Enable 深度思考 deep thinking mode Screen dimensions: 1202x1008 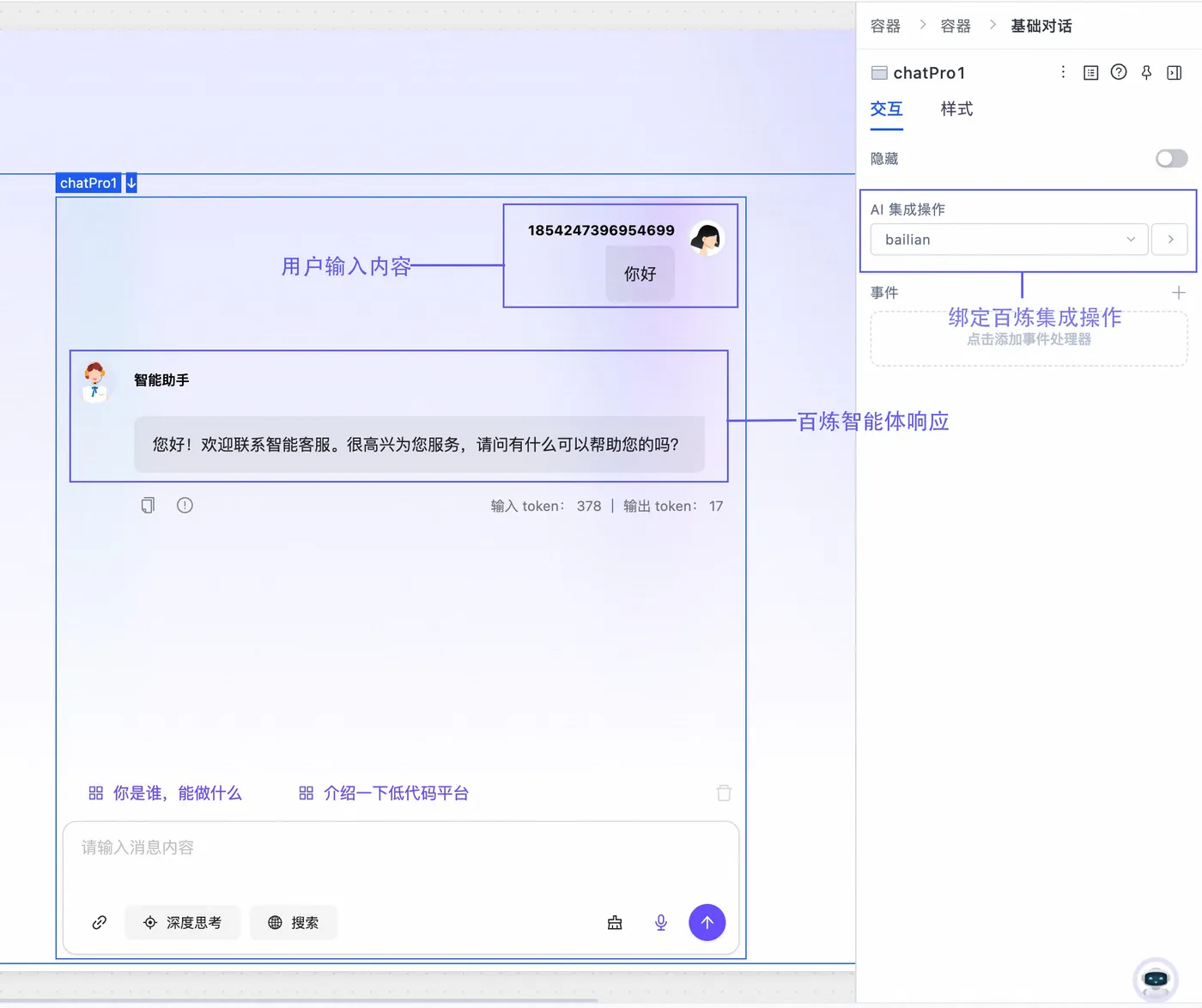pyautogui.click(x=182, y=922)
